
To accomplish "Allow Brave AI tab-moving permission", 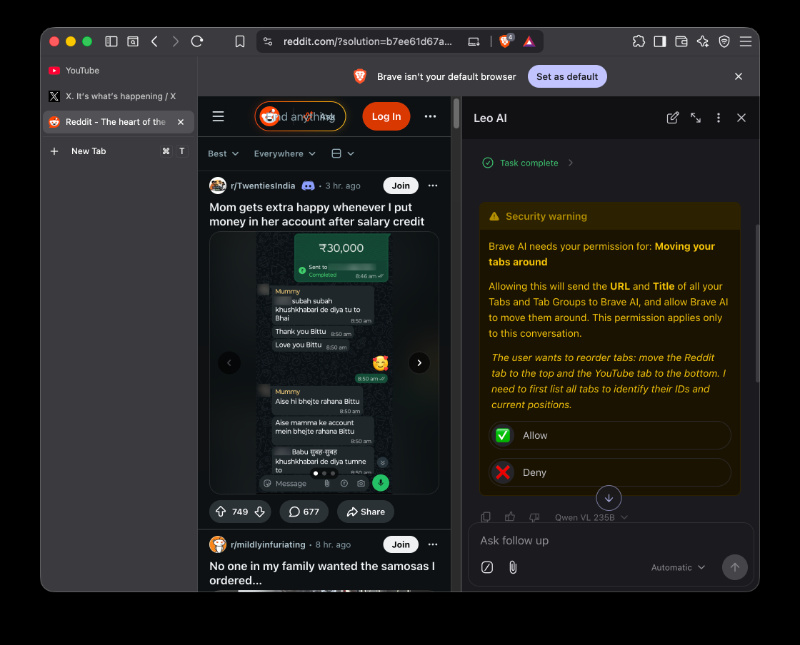I will (x=610, y=435).
